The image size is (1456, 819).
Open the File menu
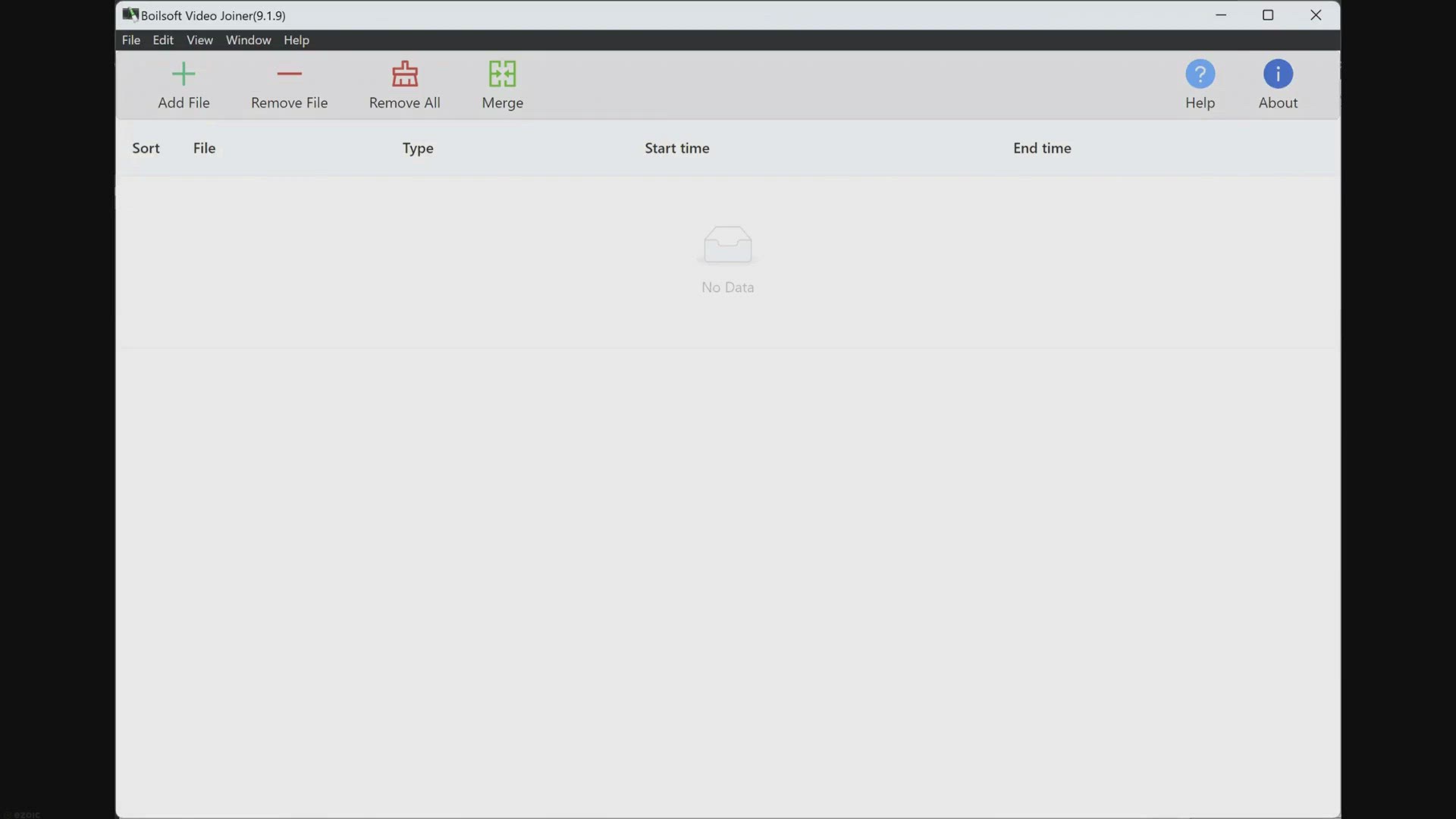coord(131,40)
